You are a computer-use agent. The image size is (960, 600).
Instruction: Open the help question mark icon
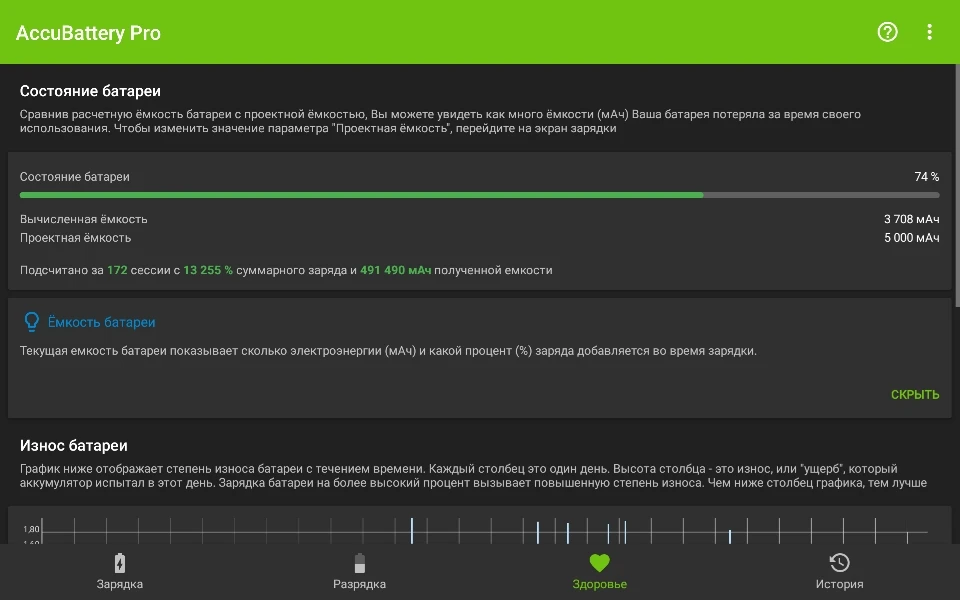coord(887,32)
